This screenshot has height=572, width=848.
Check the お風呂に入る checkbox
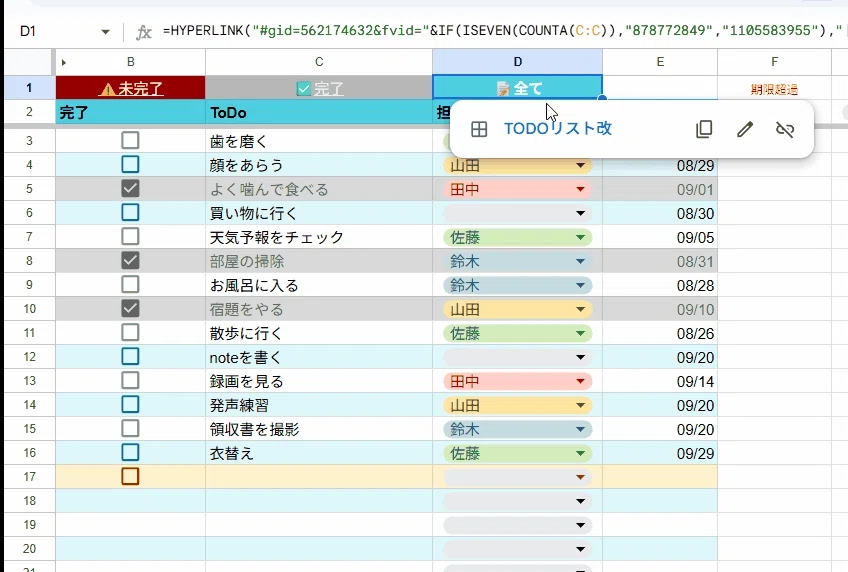click(130, 284)
